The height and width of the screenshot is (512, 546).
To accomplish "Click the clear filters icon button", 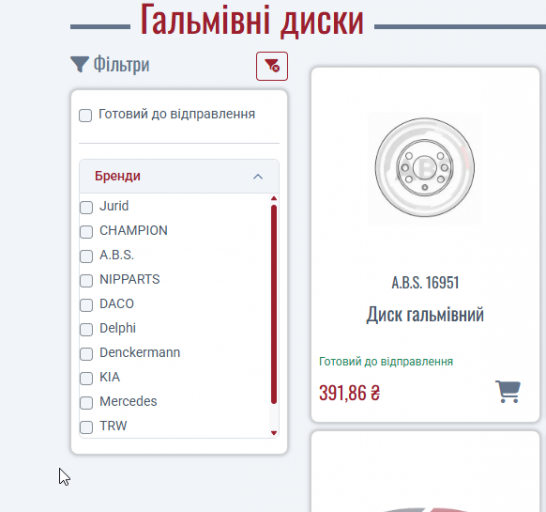I will 272,66.
